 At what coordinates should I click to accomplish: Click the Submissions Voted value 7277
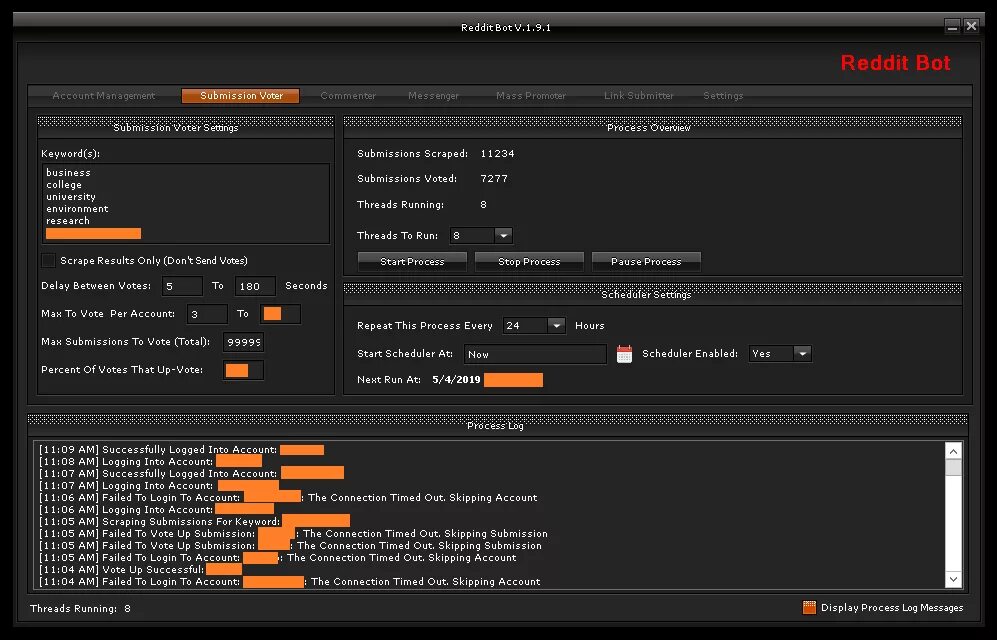[494, 179]
